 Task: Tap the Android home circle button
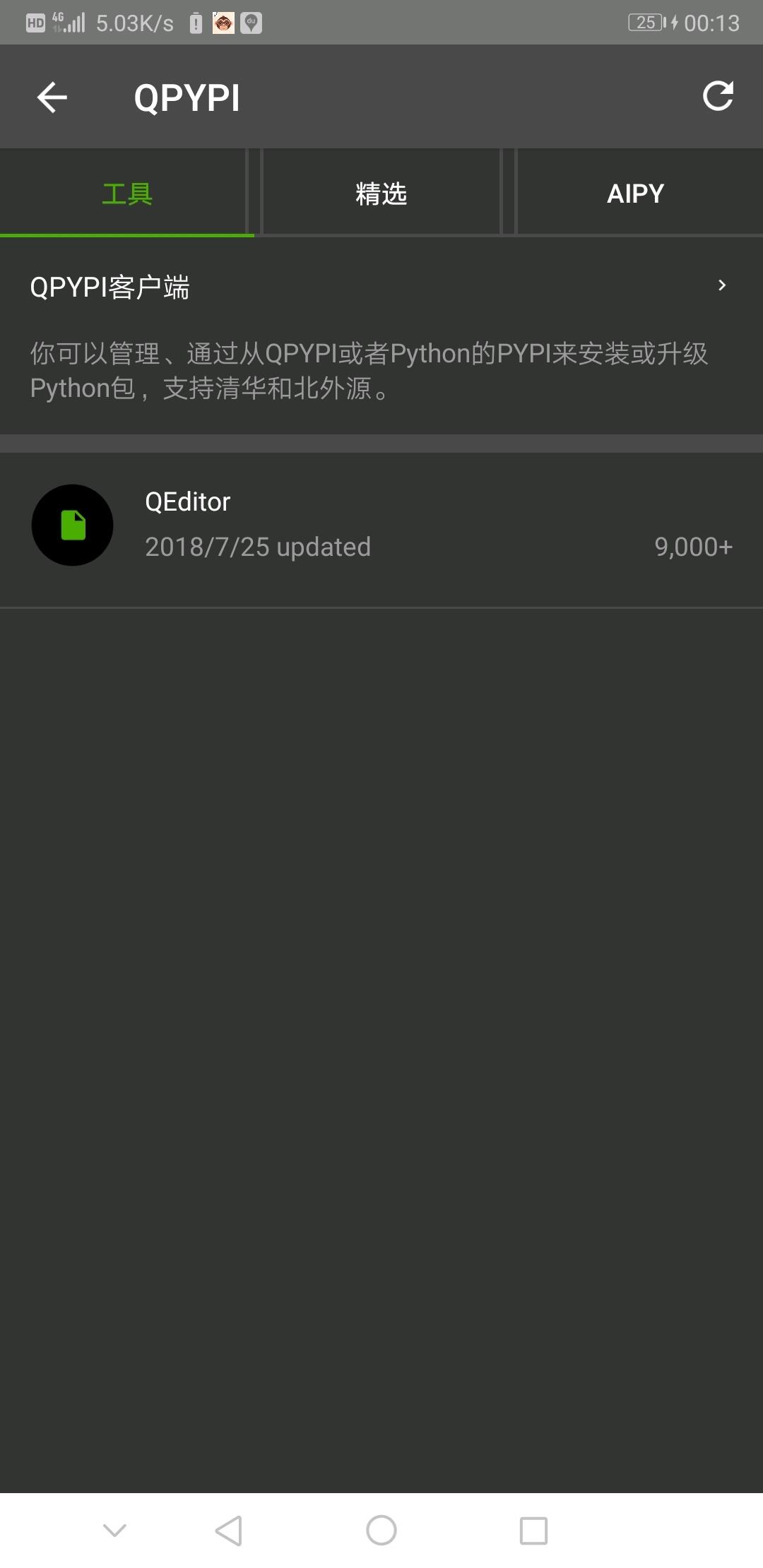tap(381, 1531)
